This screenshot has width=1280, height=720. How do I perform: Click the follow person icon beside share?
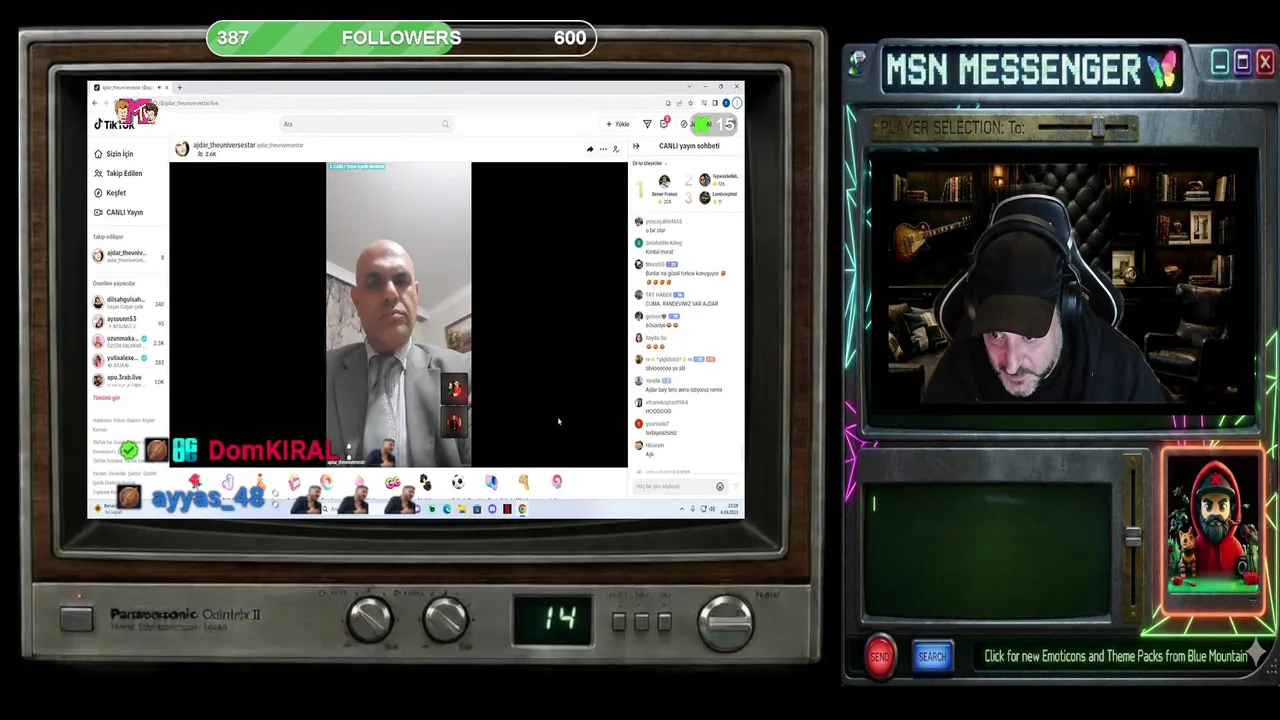click(616, 149)
